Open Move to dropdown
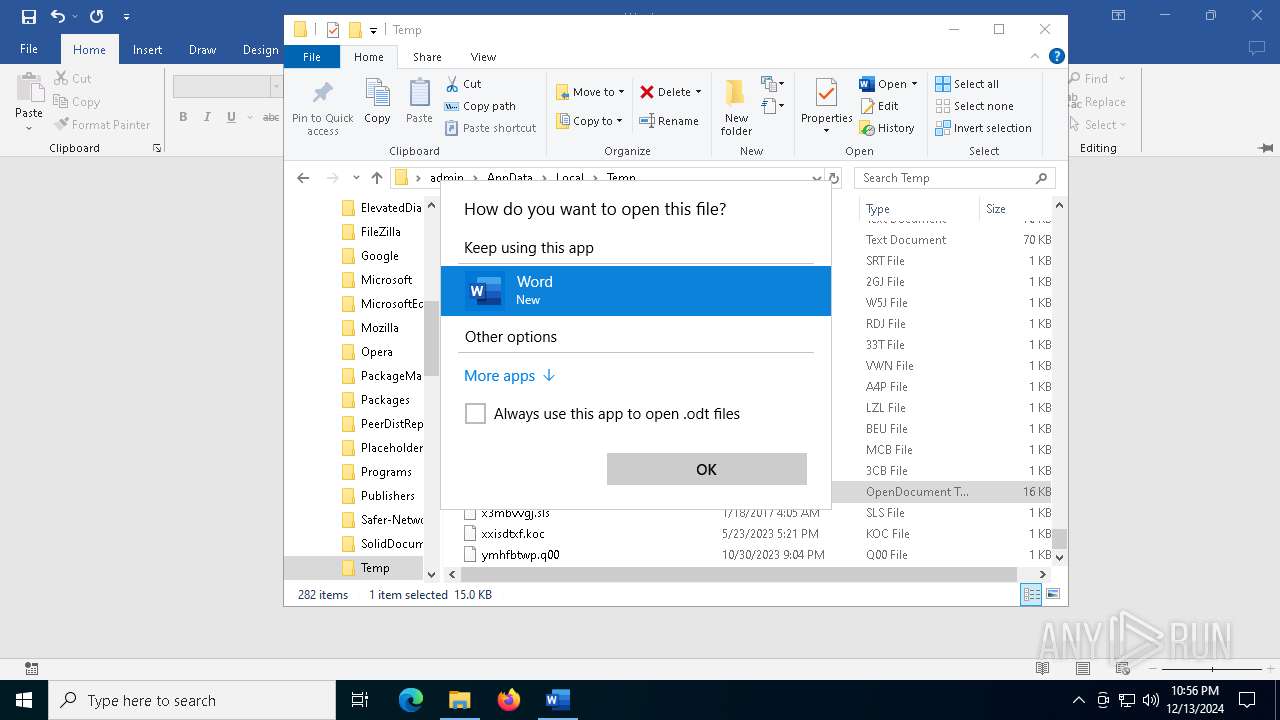This screenshot has height=720, width=1280. click(590, 92)
